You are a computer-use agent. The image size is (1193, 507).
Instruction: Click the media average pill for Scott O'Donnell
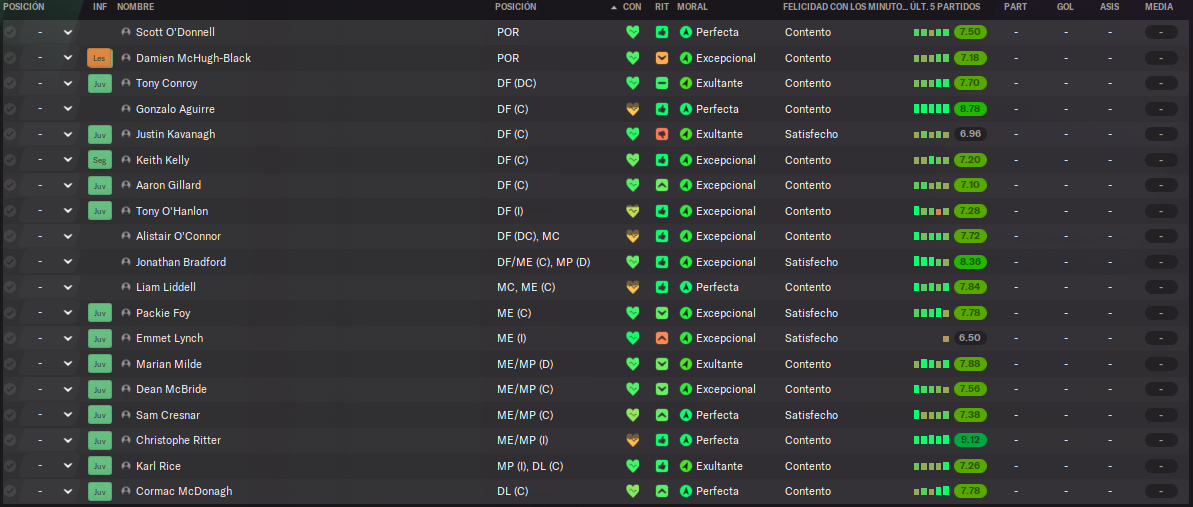(1161, 32)
